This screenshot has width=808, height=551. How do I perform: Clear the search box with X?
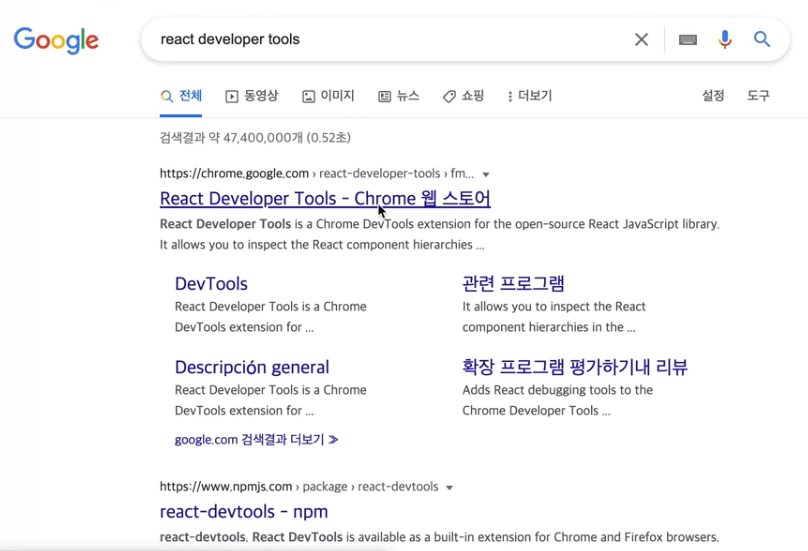point(642,40)
